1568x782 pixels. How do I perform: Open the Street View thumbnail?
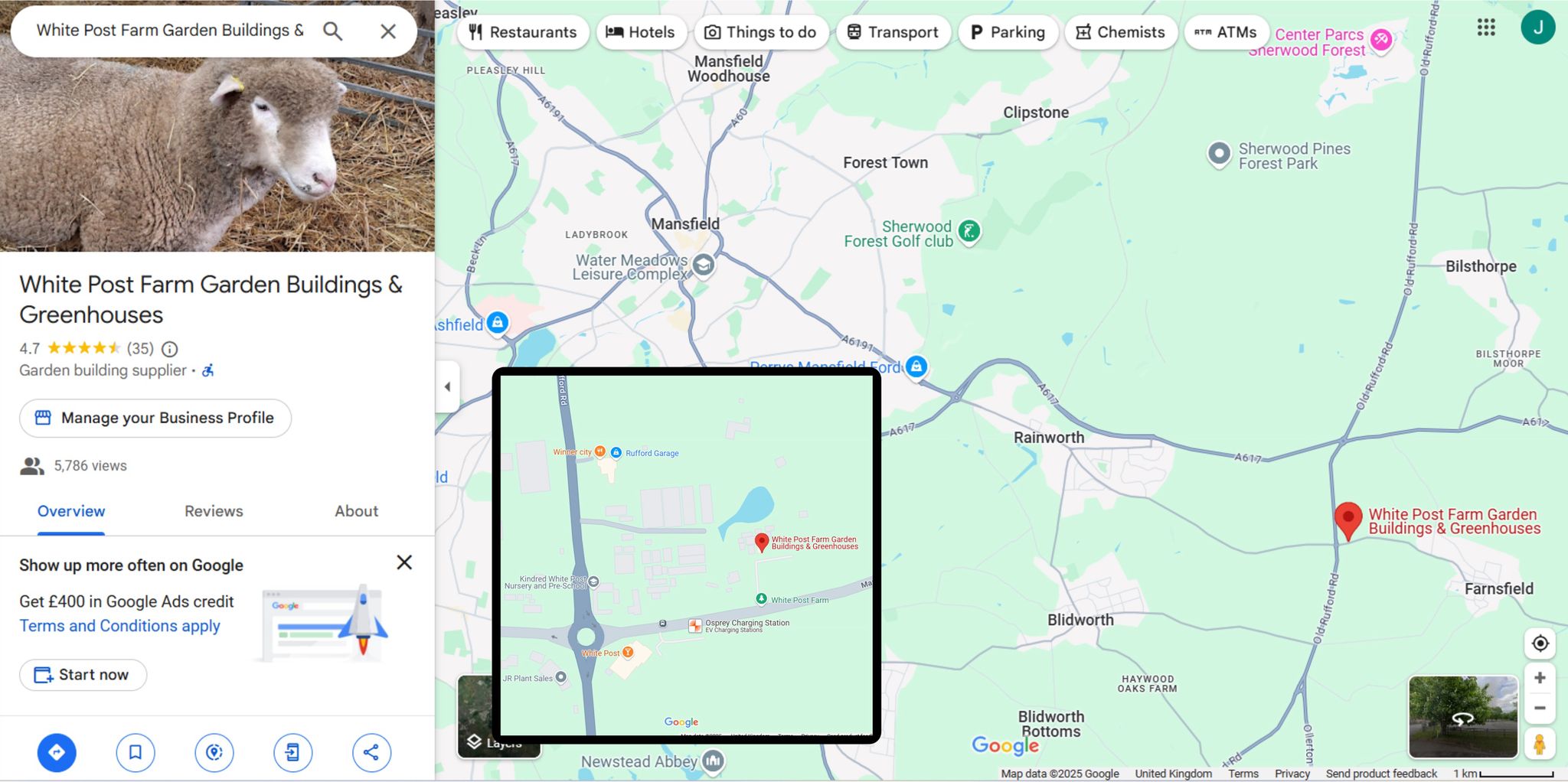pos(1463,717)
